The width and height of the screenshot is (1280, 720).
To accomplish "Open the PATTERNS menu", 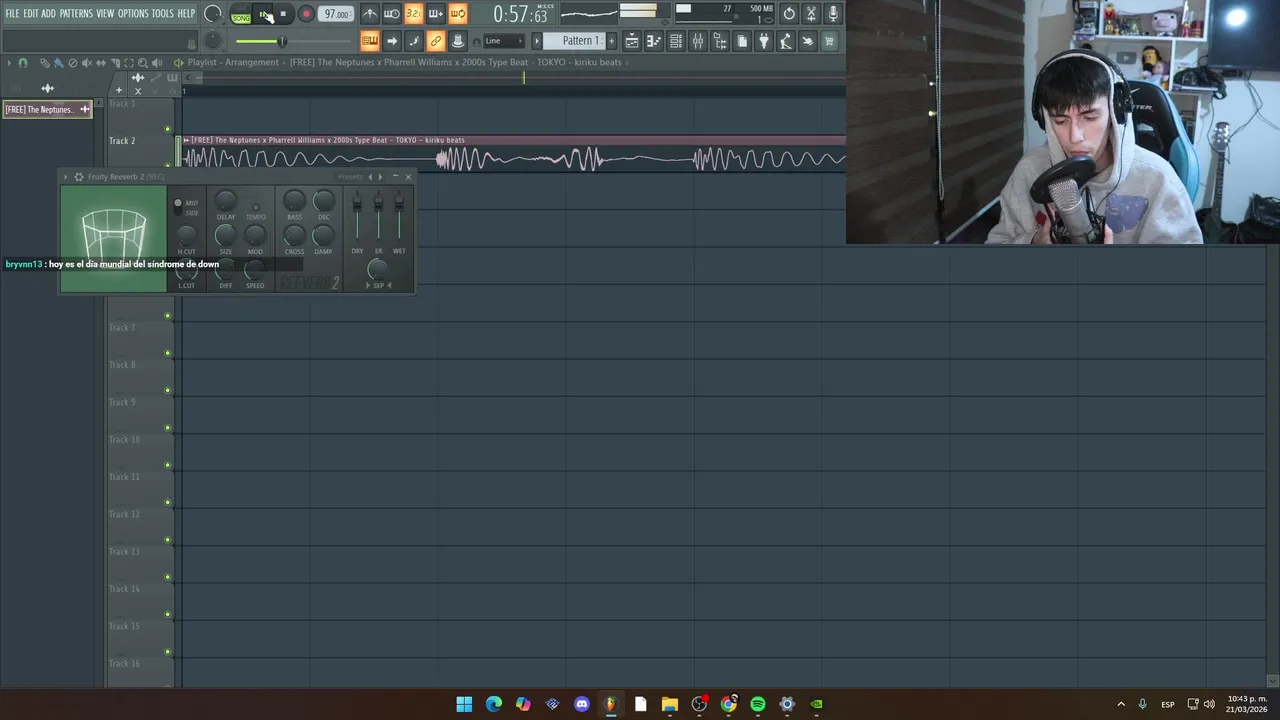I will point(76,13).
